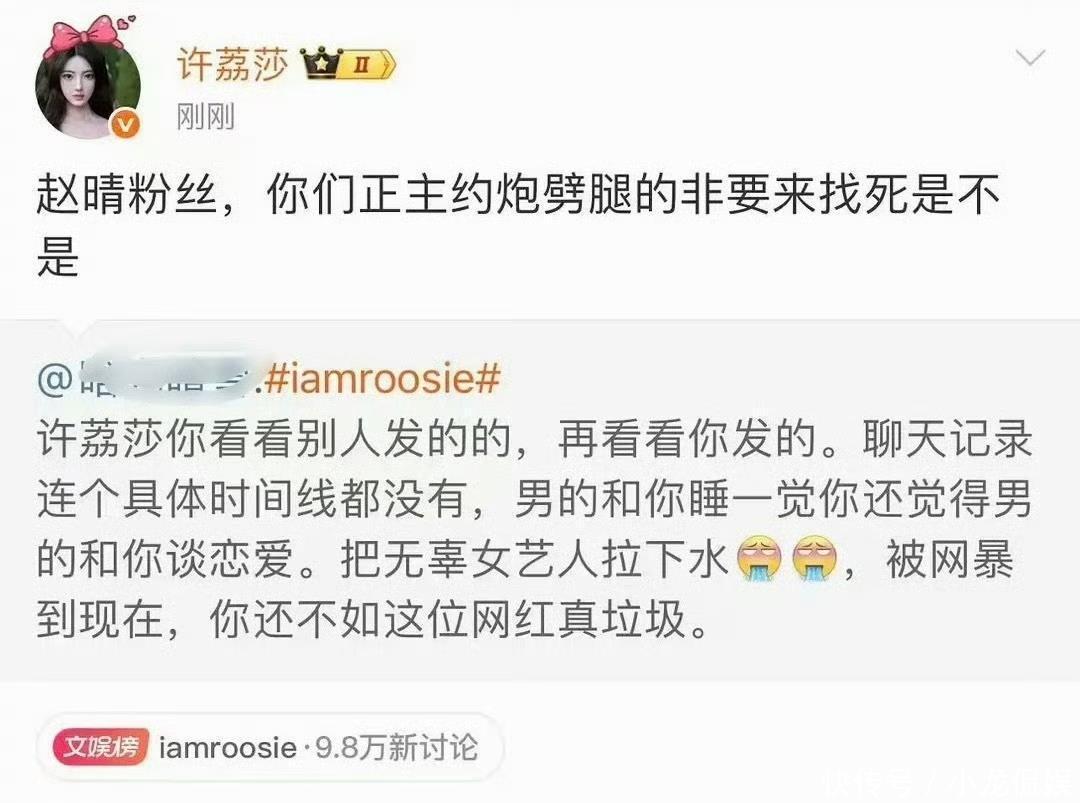This screenshot has height=803, width=1080.
Task: Open the blurred @ mentioned user
Action: pyautogui.click(x=149, y=379)
